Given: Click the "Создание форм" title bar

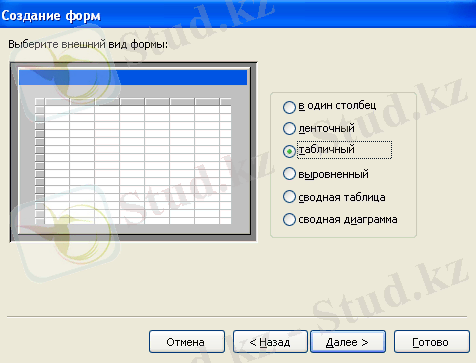Looking at the screenshot, I should [238, 14].
